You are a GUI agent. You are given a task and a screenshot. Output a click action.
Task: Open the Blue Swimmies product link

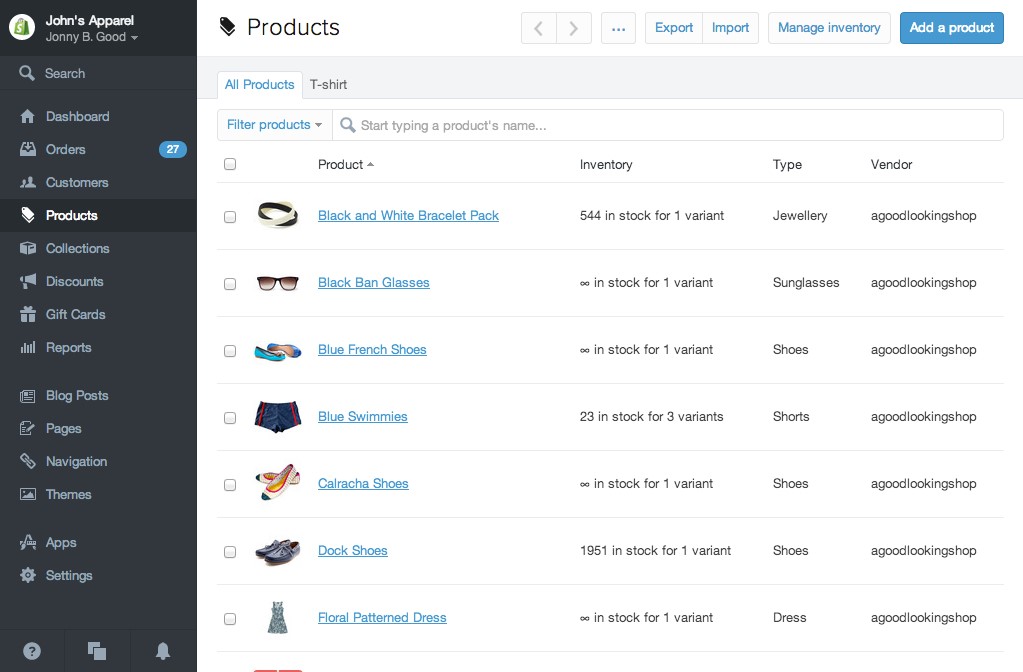pos(362,417)
